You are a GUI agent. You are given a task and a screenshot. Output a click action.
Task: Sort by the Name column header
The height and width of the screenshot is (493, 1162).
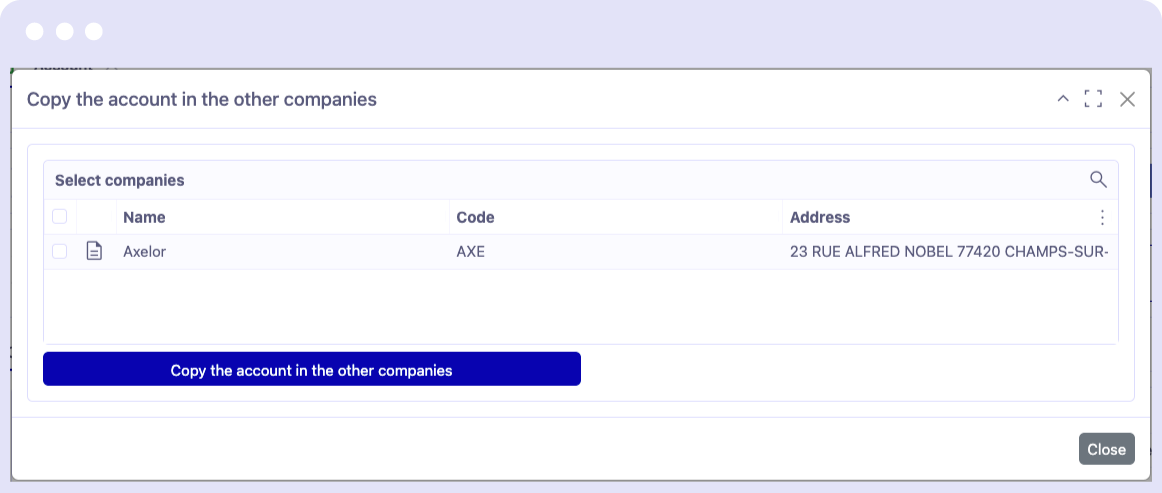point(144,217)
